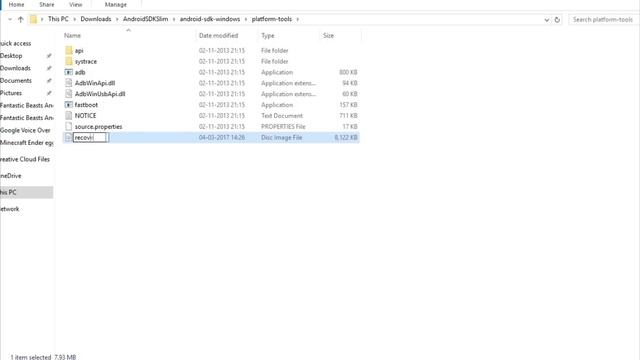Sort by Size column header
This screenshot has height=360, width=640.
pyautogui.click(x=329, y=36)
